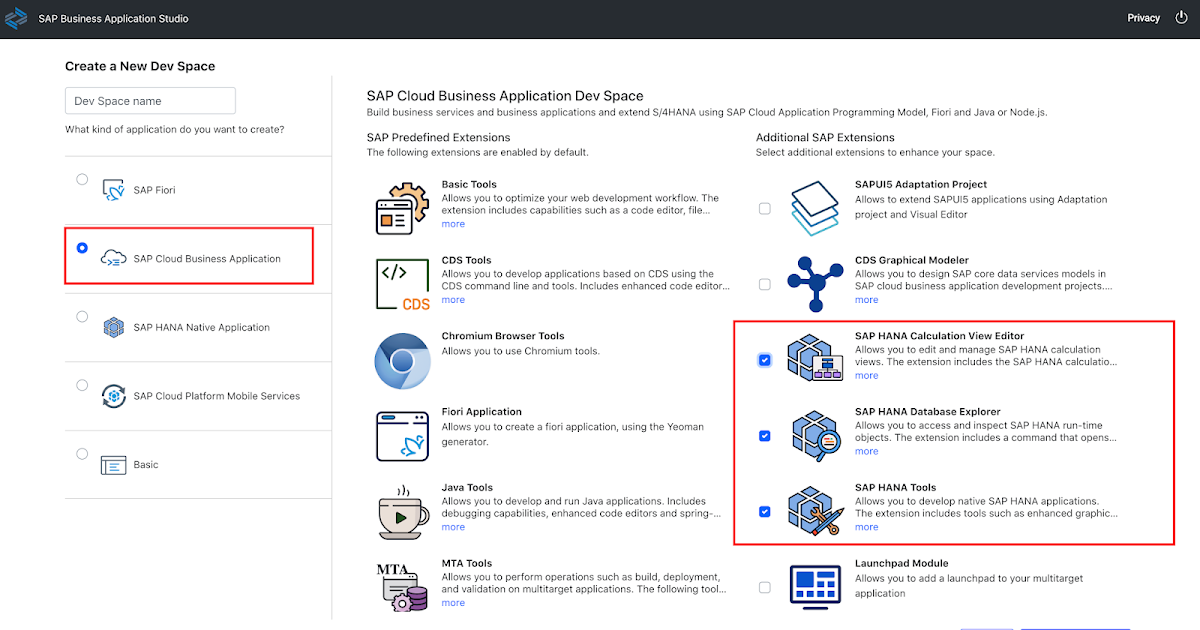
Task: Click more under SAP HANA Database Explorer
Action: pyautogui.click(x=866, y=451)
